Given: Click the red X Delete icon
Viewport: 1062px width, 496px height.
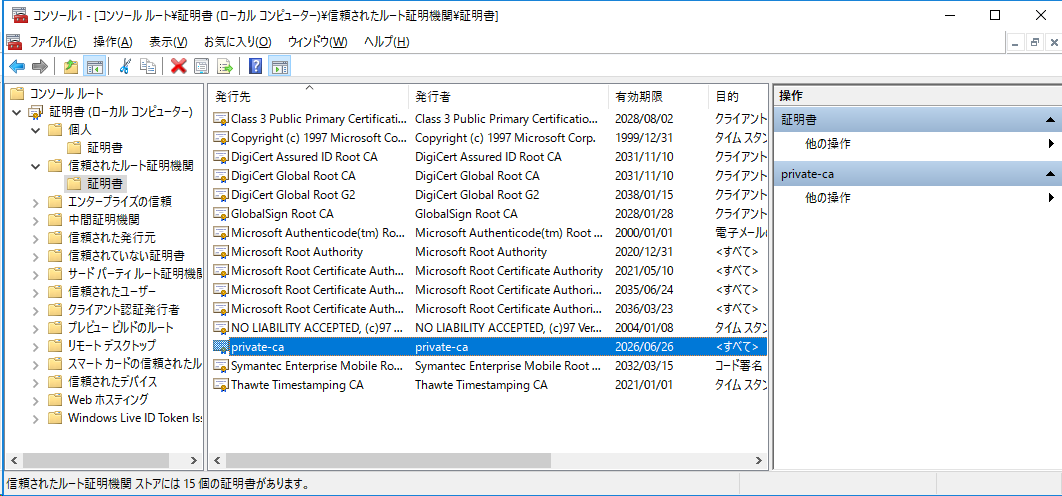Looking at the screenshot, I should pyautogui.click(x=179, y=66).
